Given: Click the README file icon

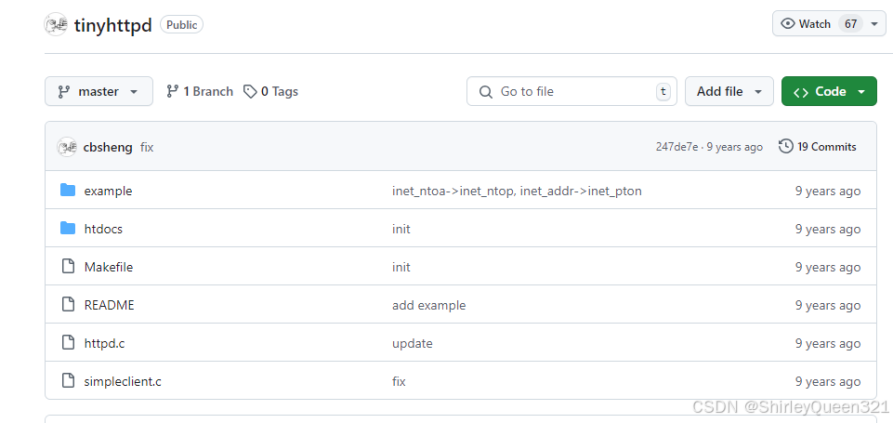Looking at the screenshot, I should click(68, 305).
